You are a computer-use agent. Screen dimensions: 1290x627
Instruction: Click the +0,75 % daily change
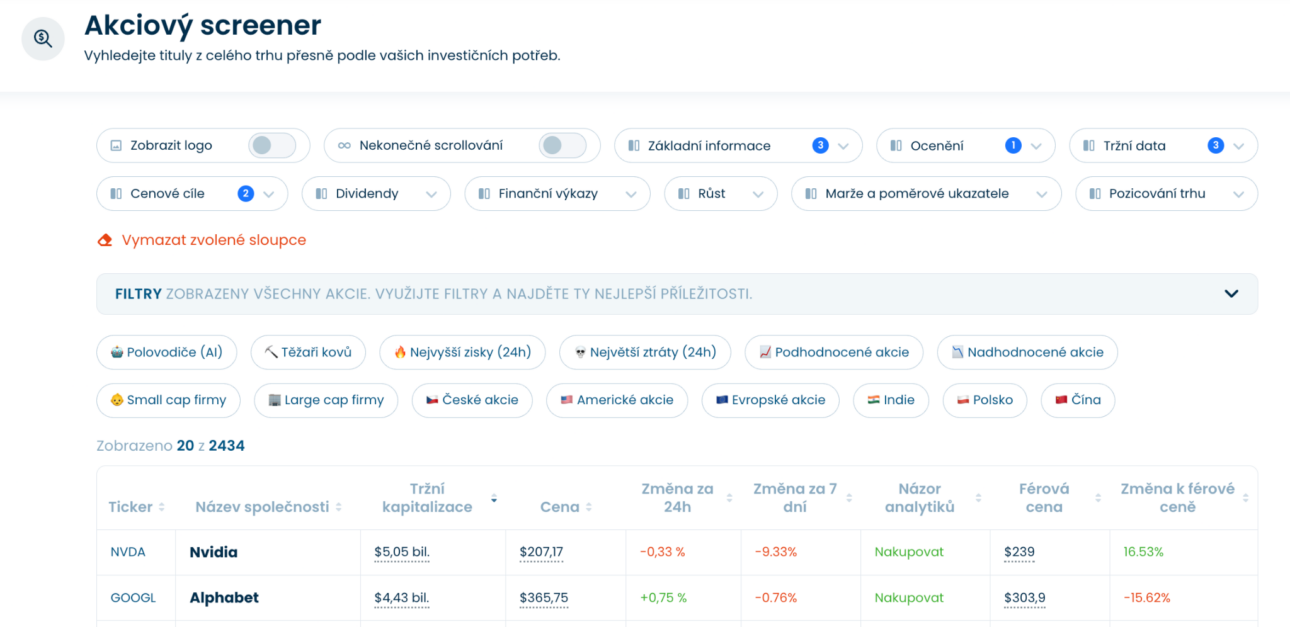click(664, 598)
